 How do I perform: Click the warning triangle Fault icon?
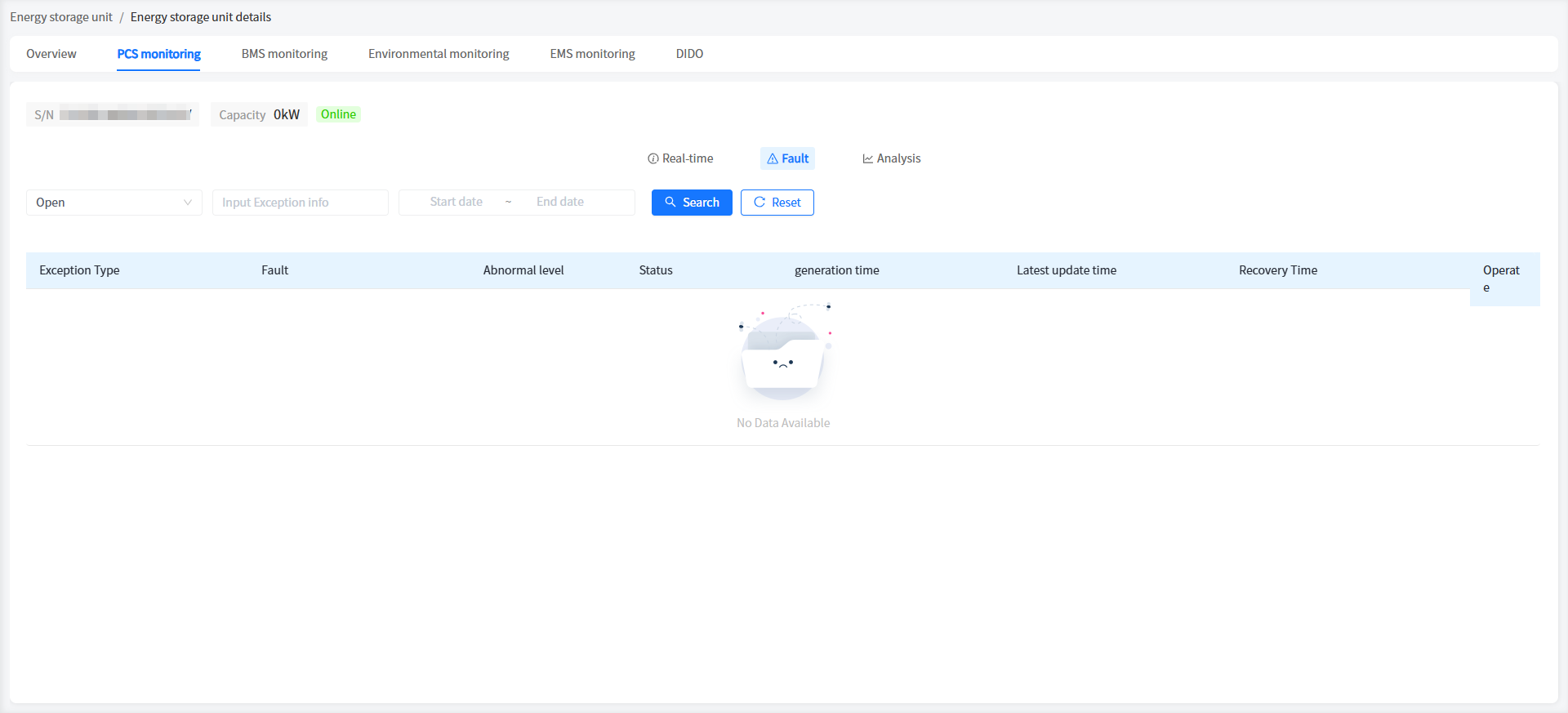click(x=773, y=159)
